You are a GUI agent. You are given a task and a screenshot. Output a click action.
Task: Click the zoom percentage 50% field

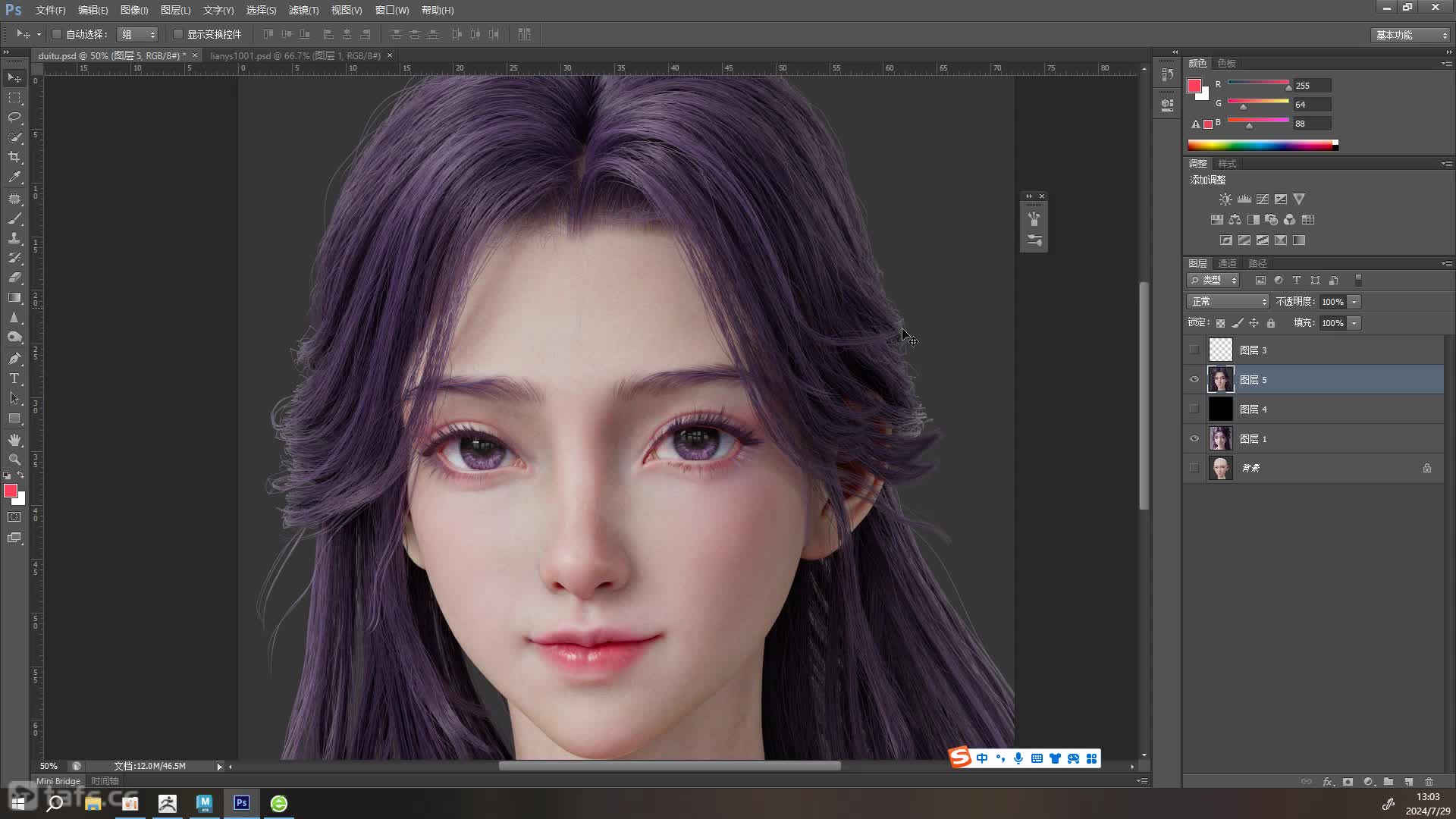49,766
